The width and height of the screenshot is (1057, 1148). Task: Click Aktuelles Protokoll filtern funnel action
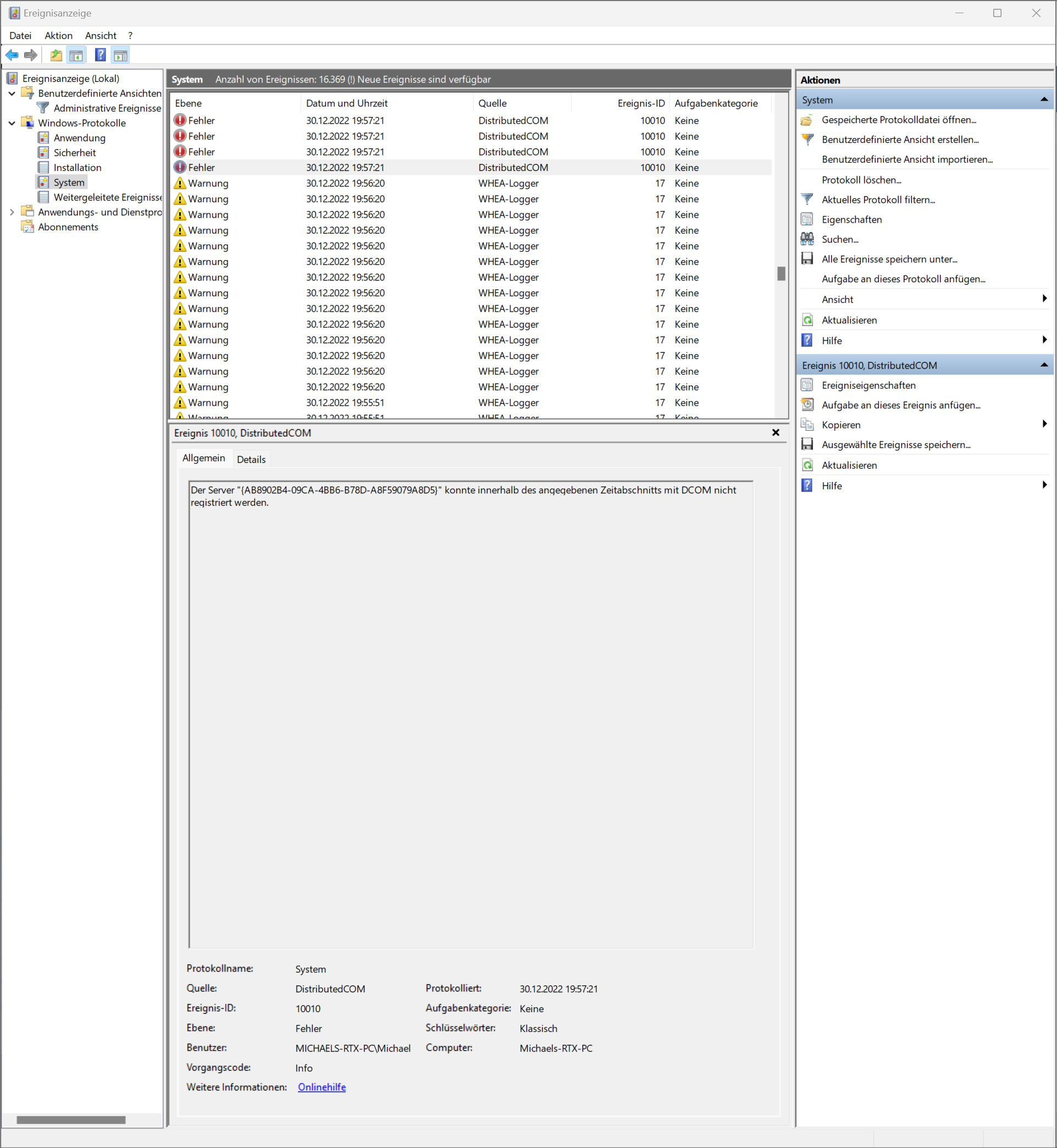[x=878, y=200]
